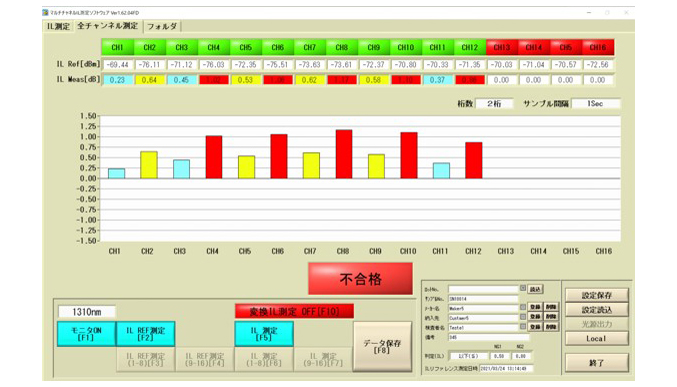This screenshot has height=387, width=677.
Task: Click the モニタON [F1] button
Action: 86,333
